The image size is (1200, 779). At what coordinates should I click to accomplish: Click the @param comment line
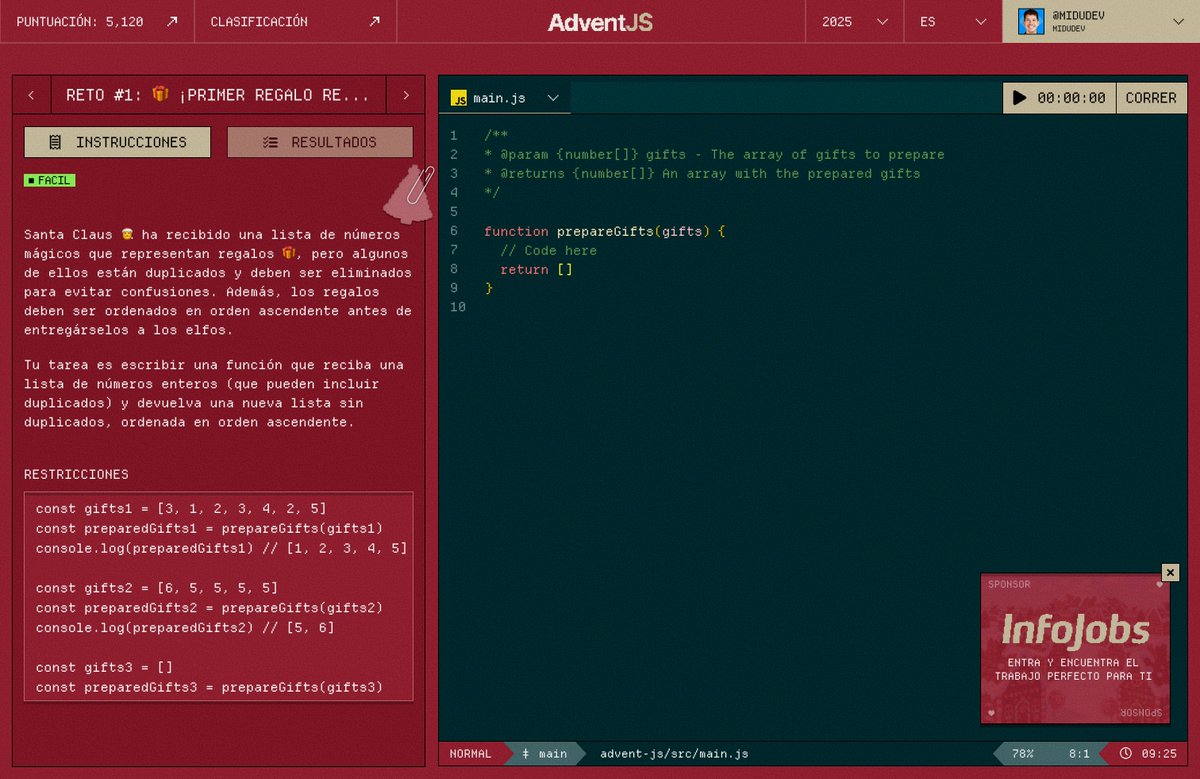pos(714,154)
